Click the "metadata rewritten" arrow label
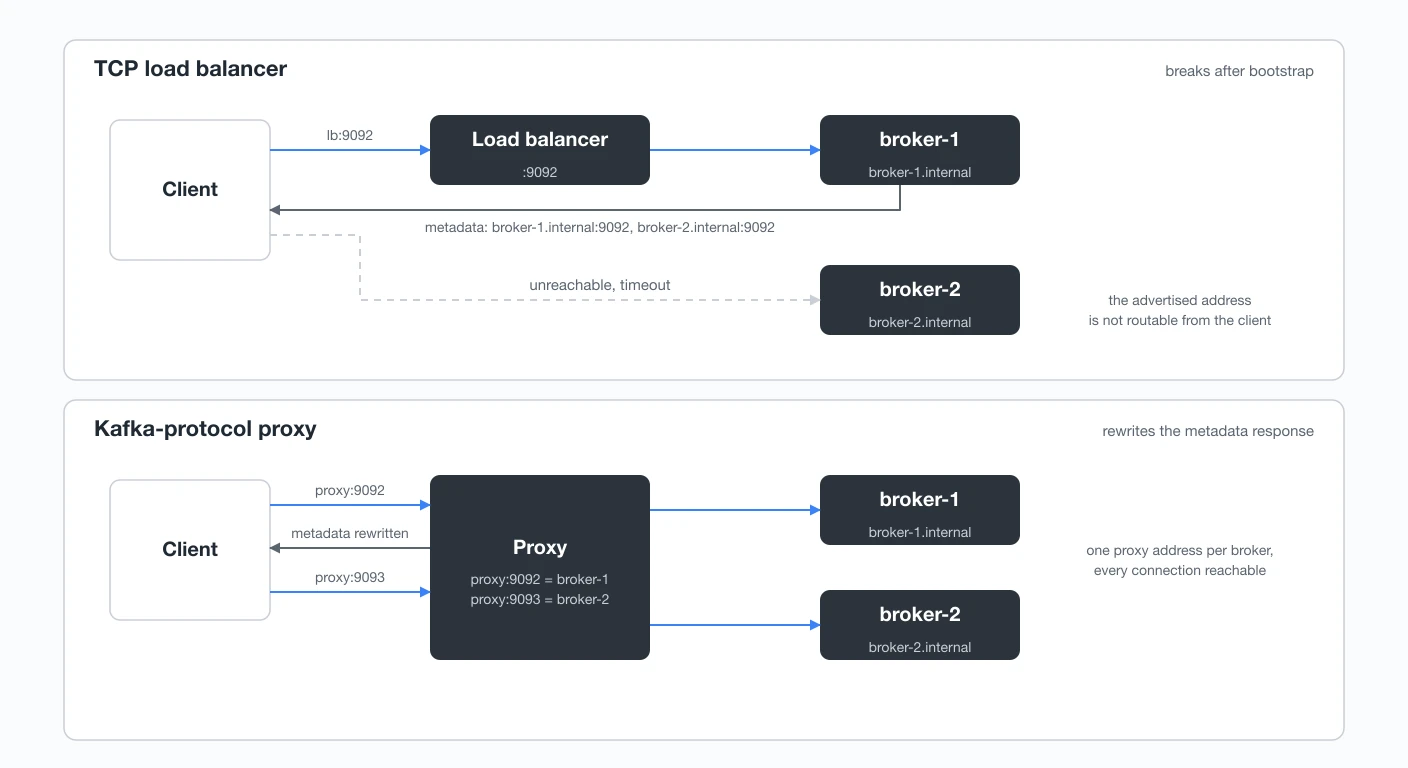Image resolution: width=1408 pixels, height=768 pixels. (350, 534)
